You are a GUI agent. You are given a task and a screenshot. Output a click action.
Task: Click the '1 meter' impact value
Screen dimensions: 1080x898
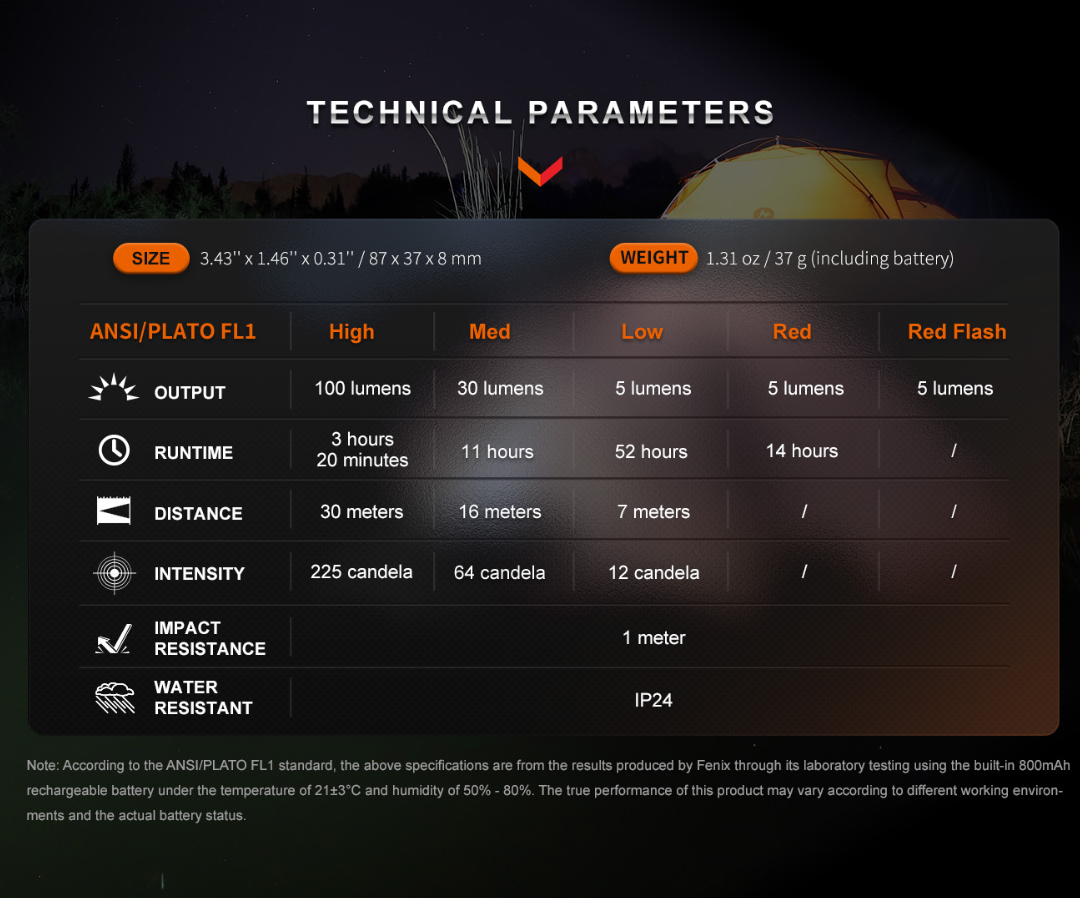pos(654,638)
